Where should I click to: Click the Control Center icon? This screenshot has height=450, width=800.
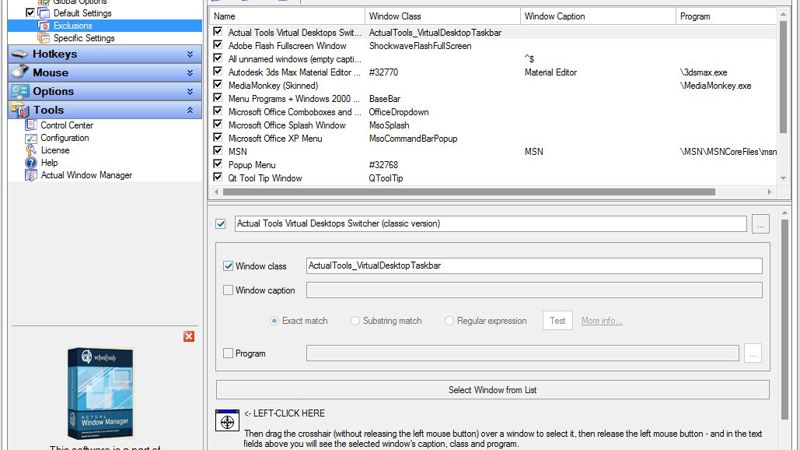pyautogui.click(x=31, y=125)
